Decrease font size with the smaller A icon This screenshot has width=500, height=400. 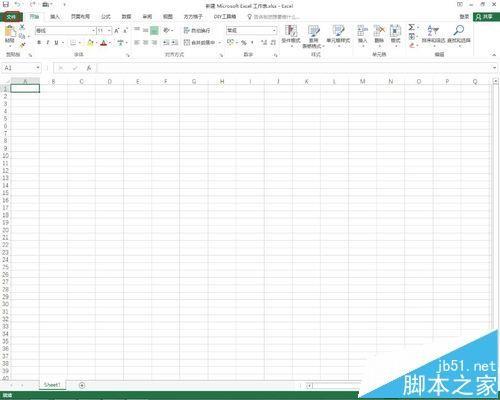125,31
